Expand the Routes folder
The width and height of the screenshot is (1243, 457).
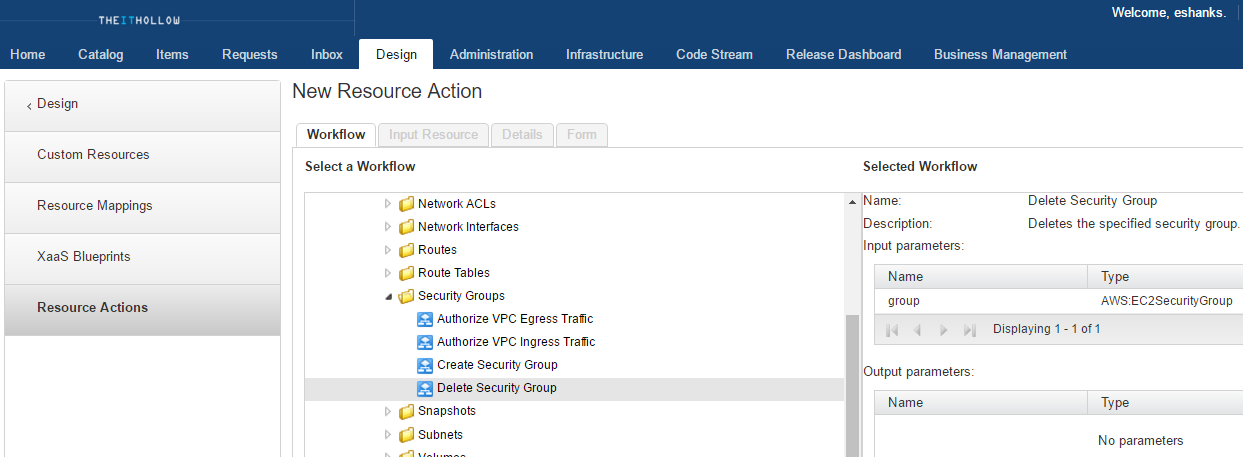click(389, 250)
